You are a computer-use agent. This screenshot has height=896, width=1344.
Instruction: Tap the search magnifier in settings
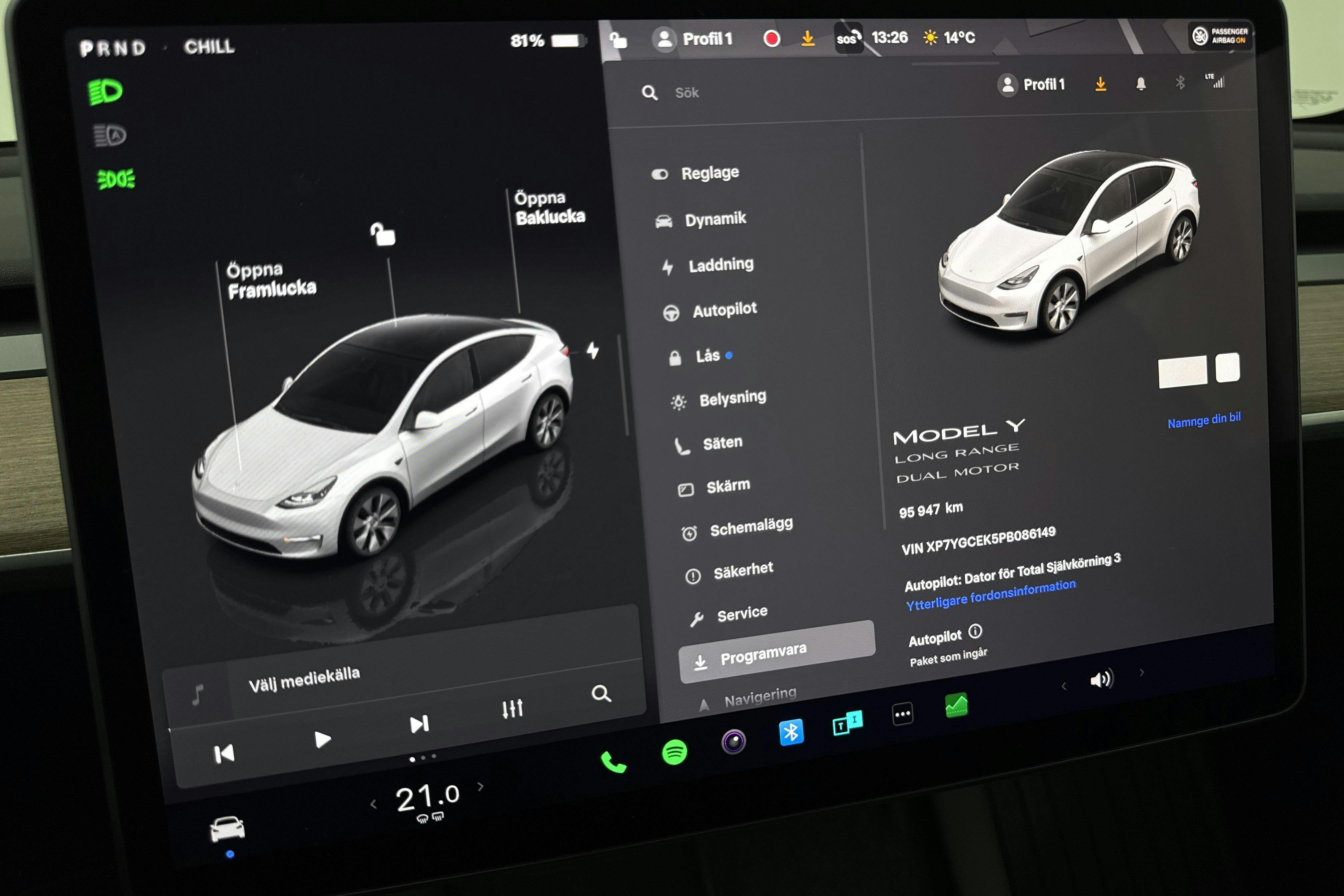coord(649,93)
